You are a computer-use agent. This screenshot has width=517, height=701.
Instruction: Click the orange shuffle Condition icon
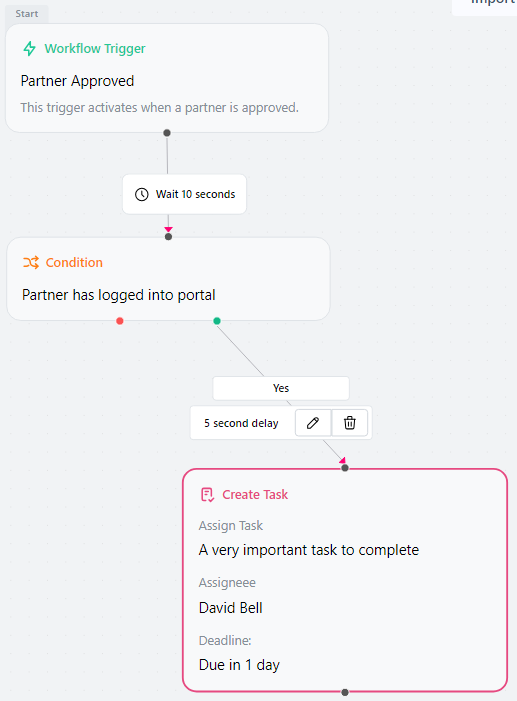click(x=31, y=262)
